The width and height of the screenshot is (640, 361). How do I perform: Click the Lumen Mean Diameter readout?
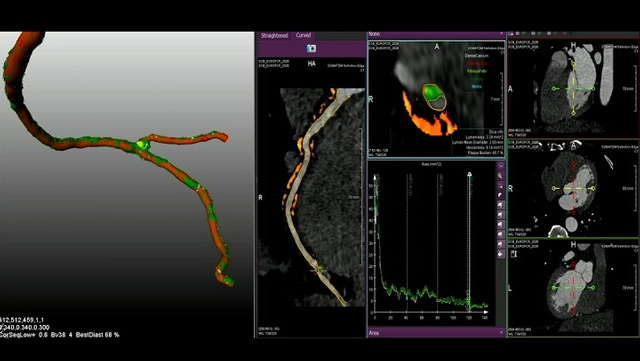(477, 143)
